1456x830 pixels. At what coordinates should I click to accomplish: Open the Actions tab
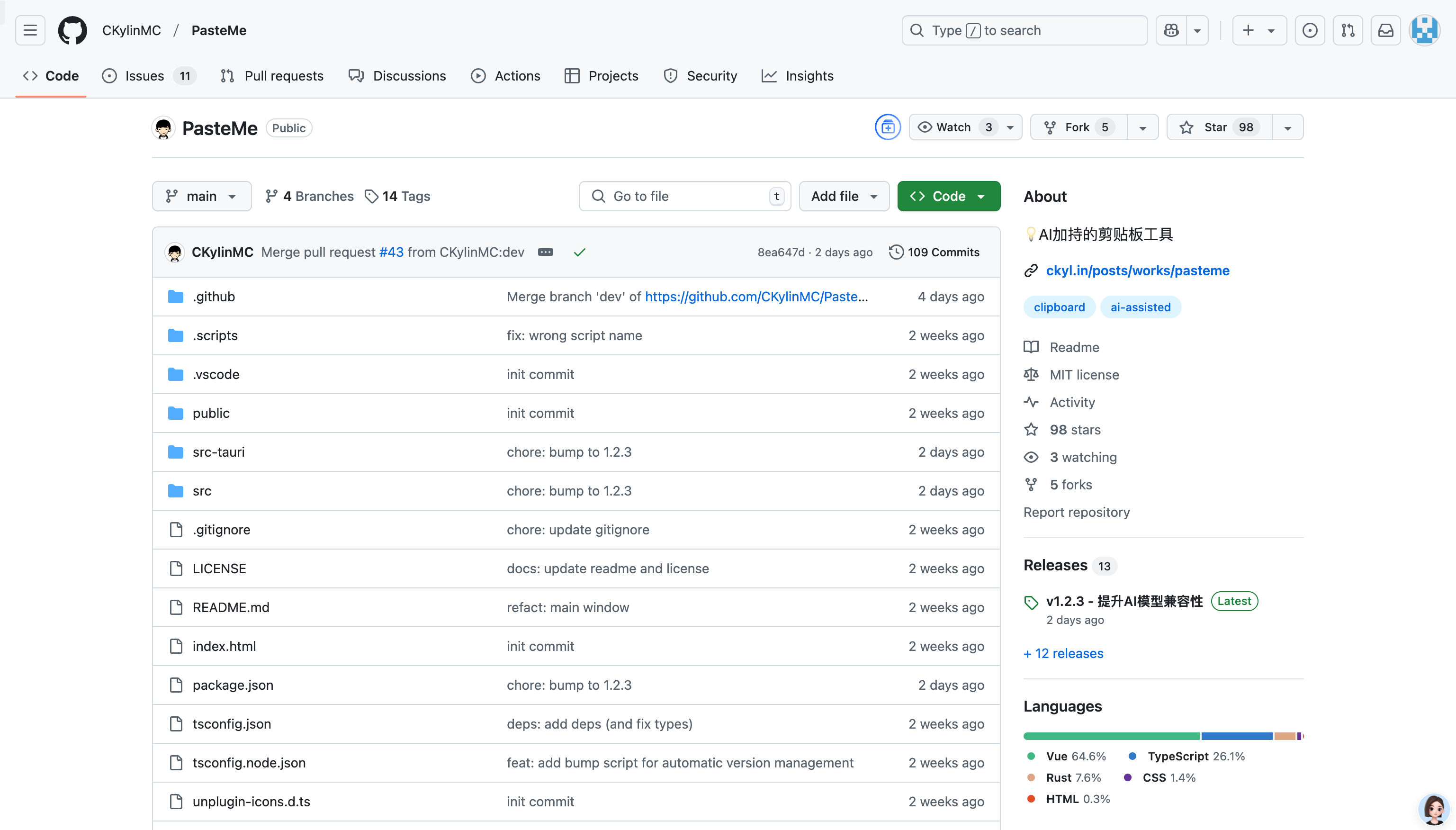(x=505, y=76)
